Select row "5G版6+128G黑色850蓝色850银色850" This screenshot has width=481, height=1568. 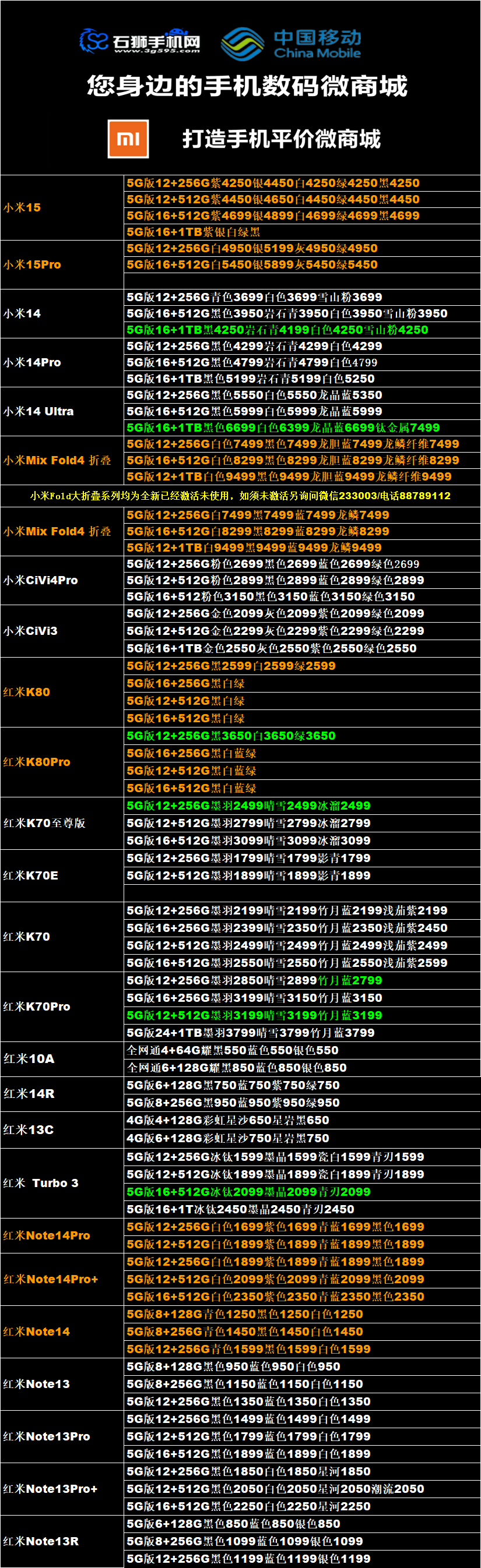[x=303, y=1524]
